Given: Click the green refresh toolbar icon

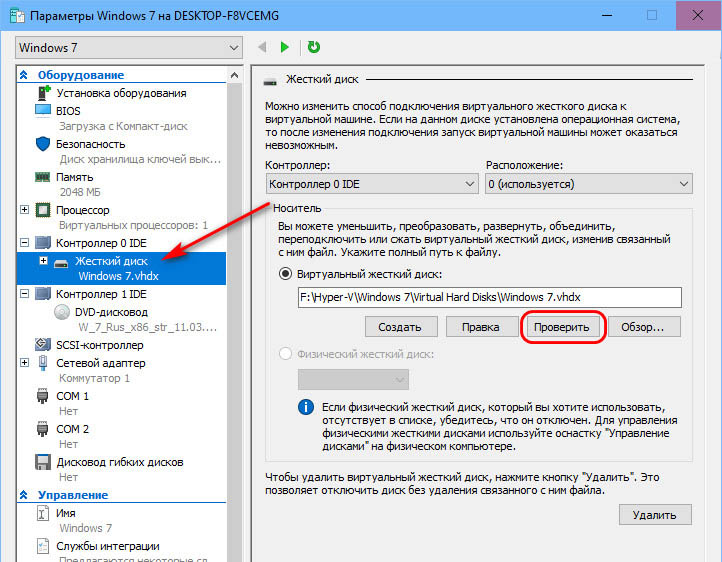Looking at the screenshot, I should click(x=314, y=47).
